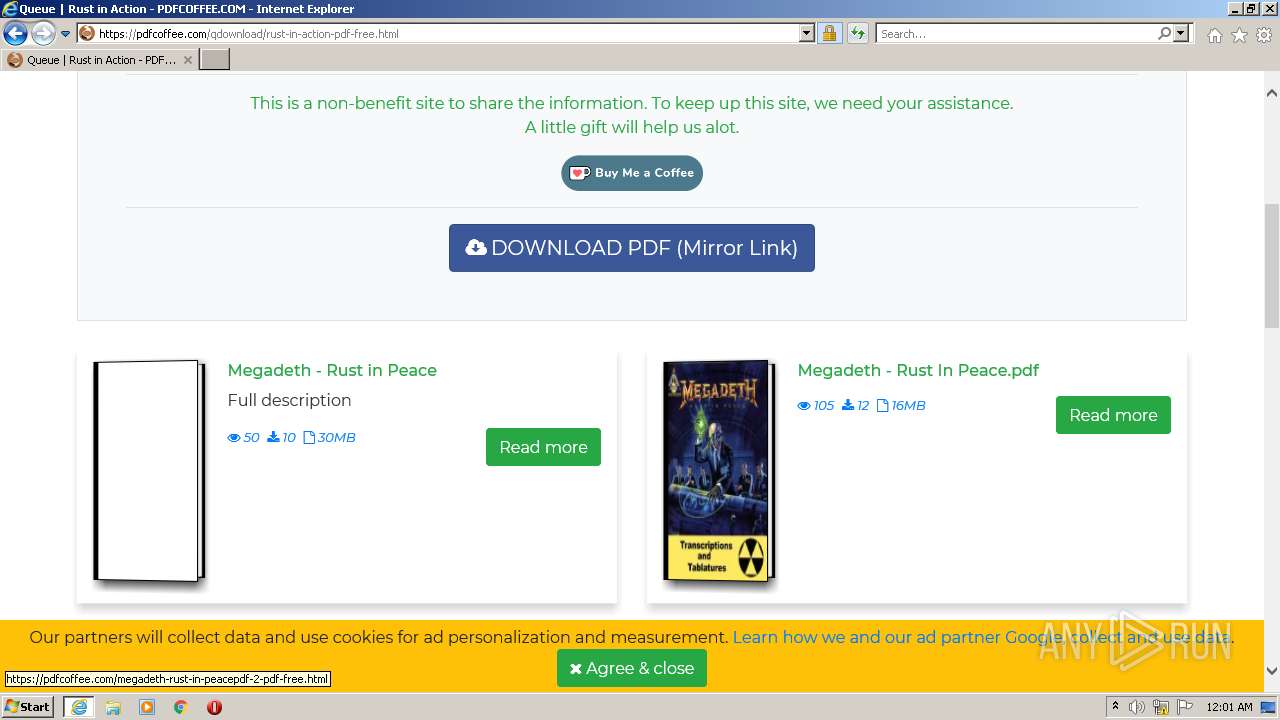Click Read more for Rust in Peace 30MB
Screen dimensions: 1280x720
543,447
